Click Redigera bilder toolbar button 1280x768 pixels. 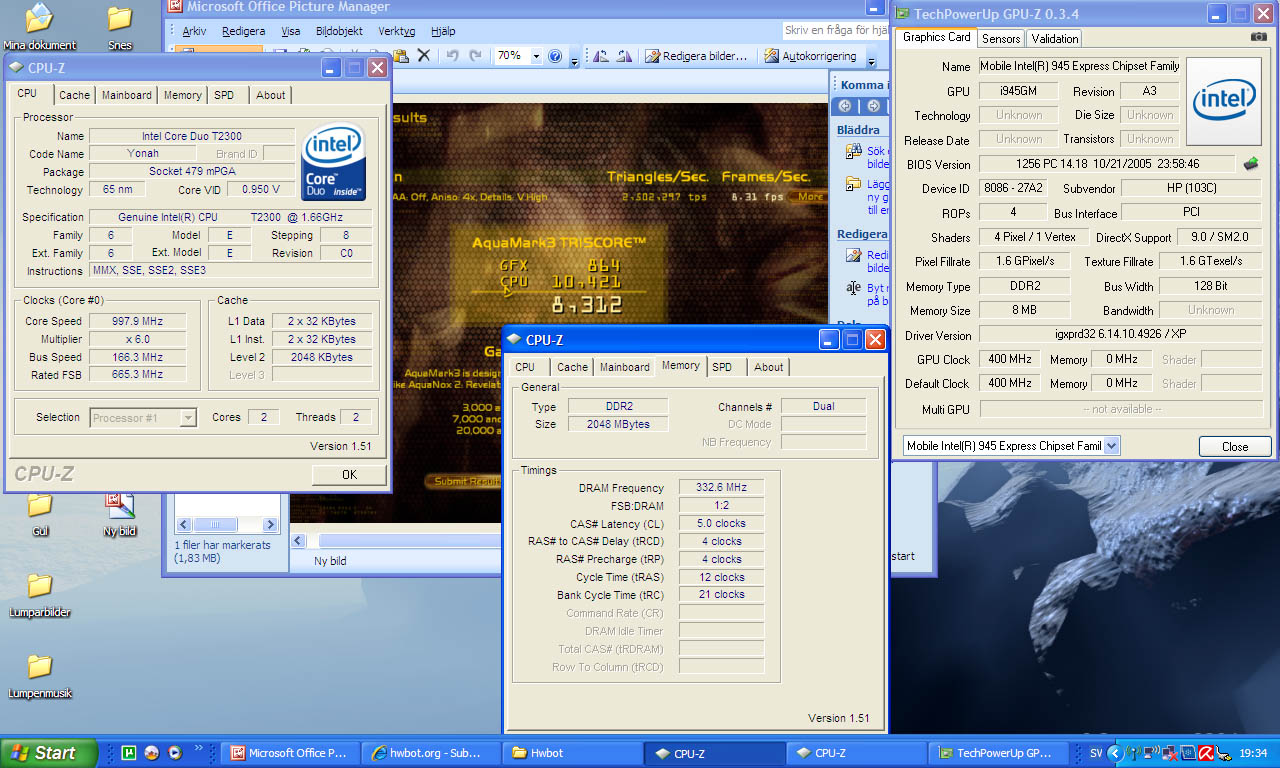point(696,56)
